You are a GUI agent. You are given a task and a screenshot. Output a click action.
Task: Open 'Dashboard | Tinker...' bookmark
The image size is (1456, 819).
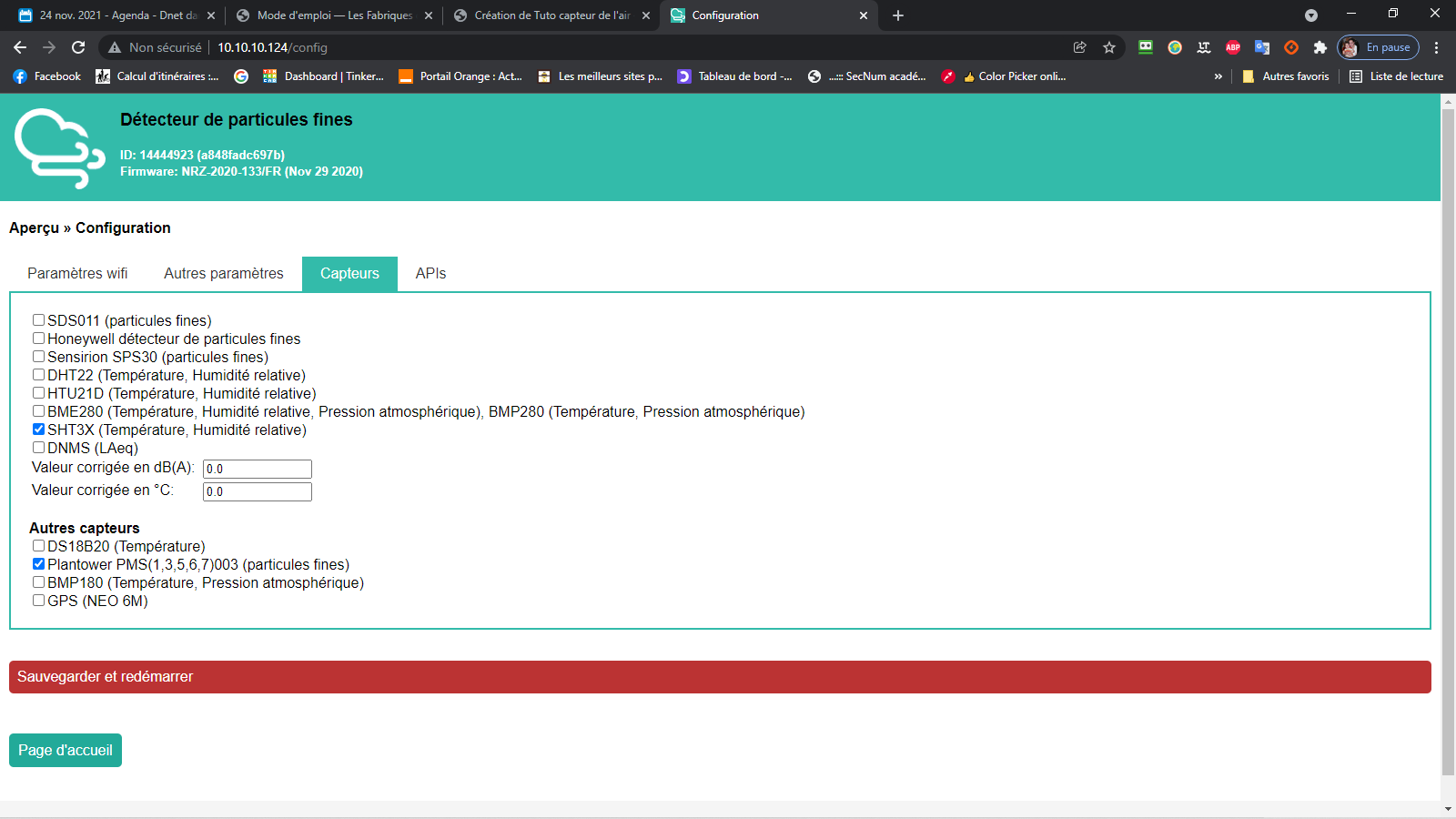pos(323,76)
